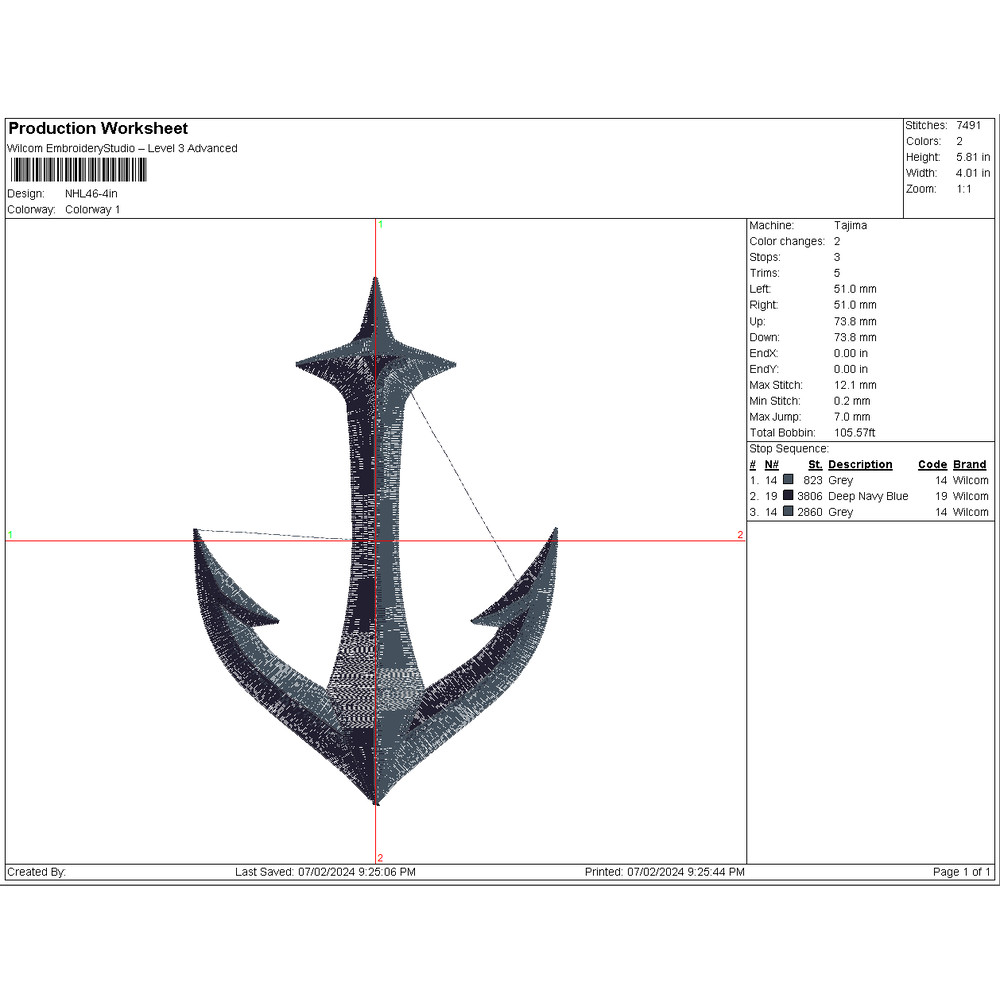Image resolution: width=1000 pixels, height=1000 pixels.
Task: Click the Page 1 of 1 indicator
Action: point(961,872)
